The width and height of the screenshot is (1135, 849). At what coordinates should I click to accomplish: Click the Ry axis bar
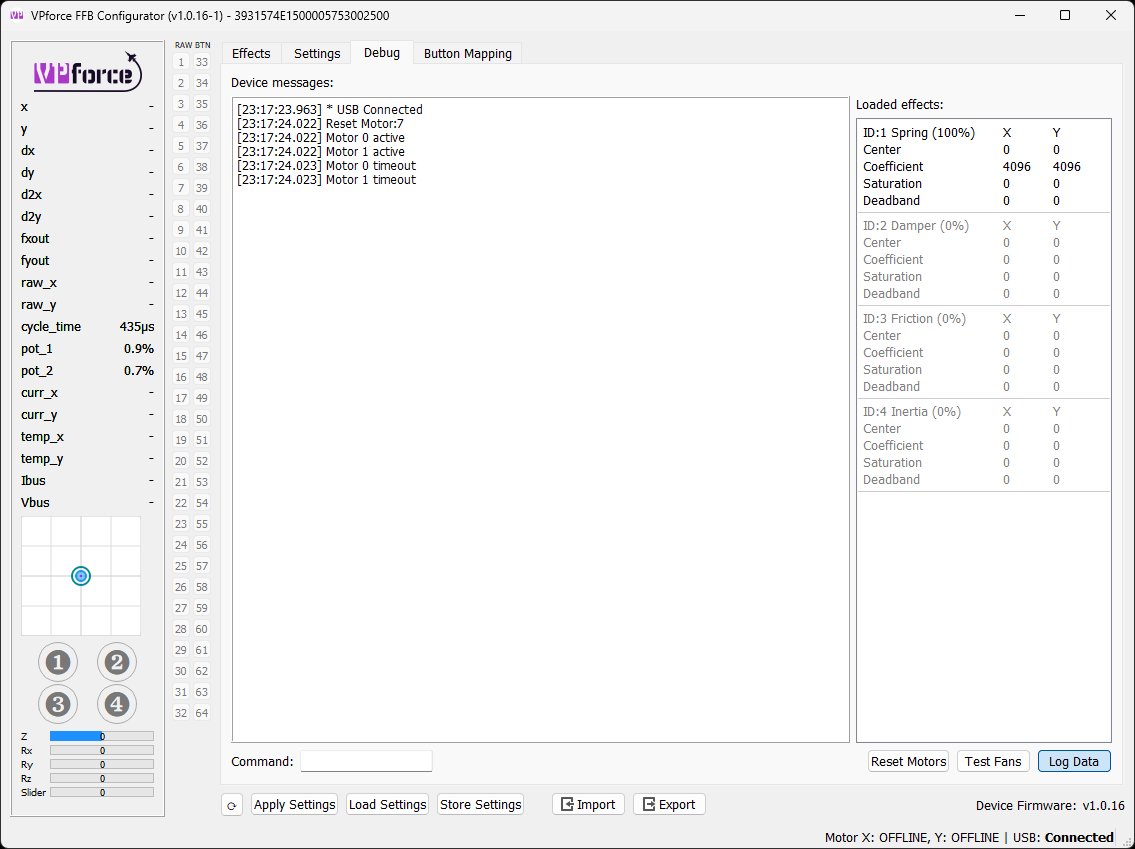(102, 764)
